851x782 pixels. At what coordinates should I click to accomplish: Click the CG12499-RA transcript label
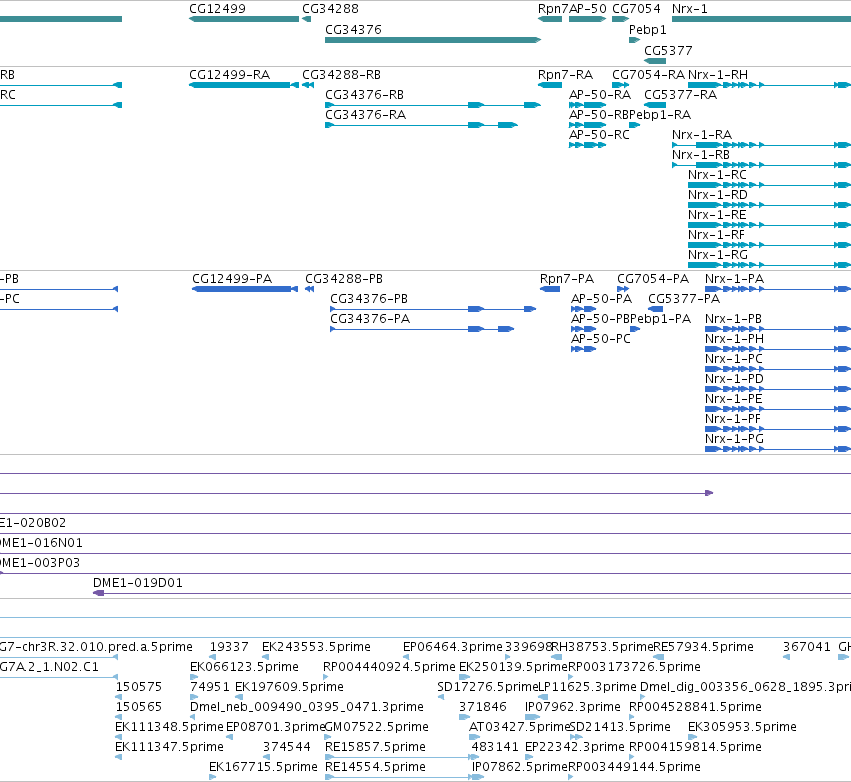tap(229, 75)
